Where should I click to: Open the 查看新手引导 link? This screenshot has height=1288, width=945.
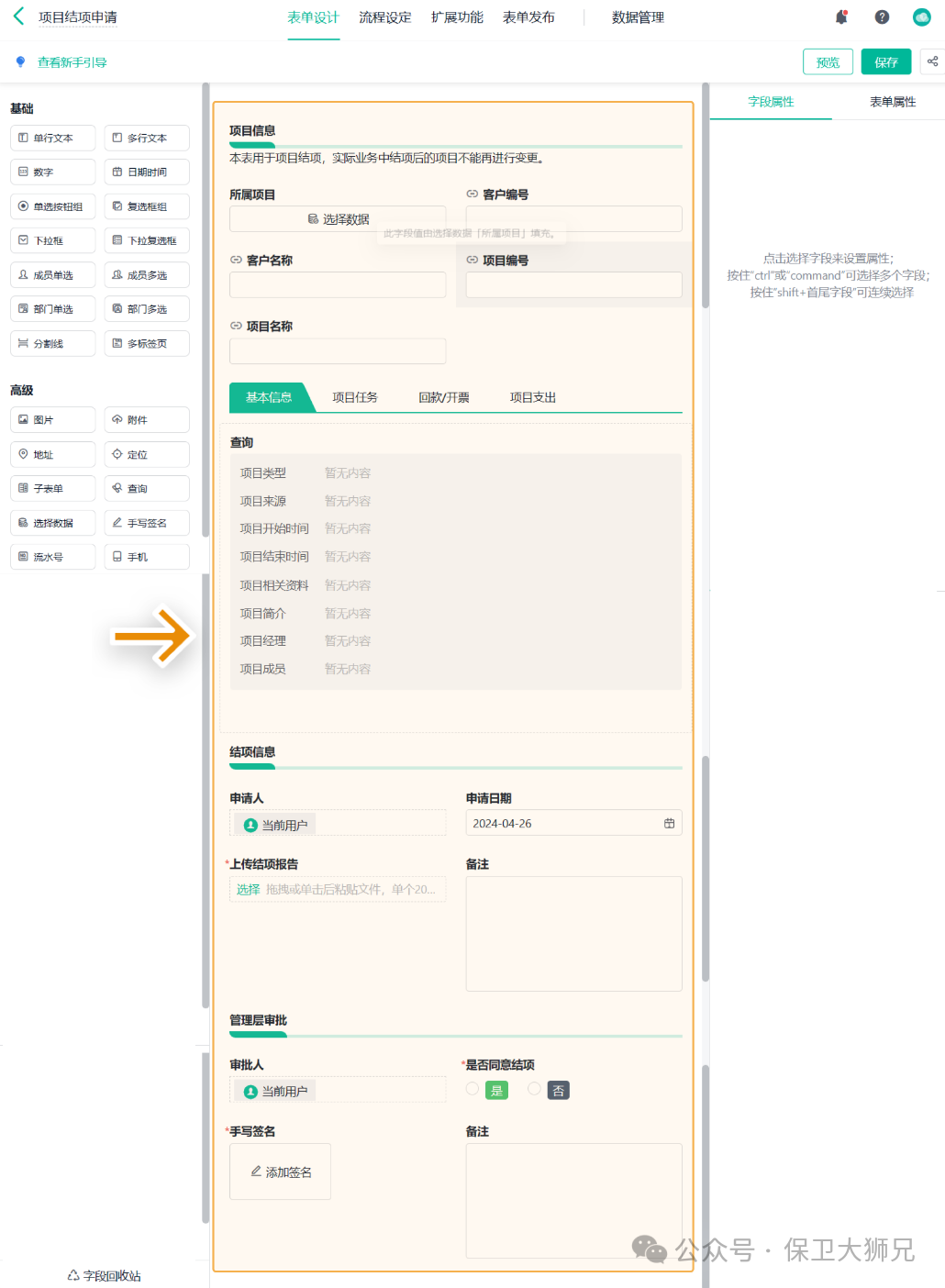pos(72,62)
